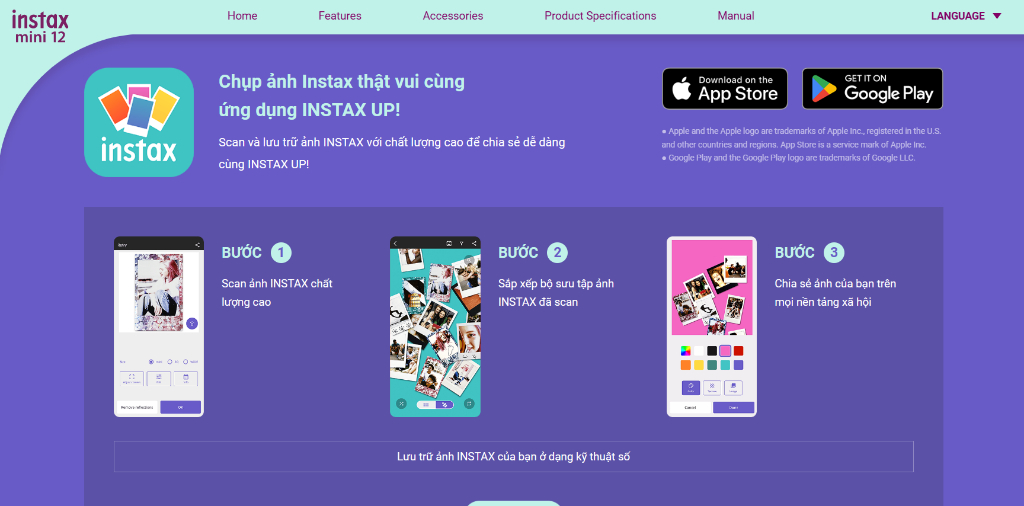Open Product Specifications page
The width and height of the screenshot is (1024, 506).
point(600,16)
